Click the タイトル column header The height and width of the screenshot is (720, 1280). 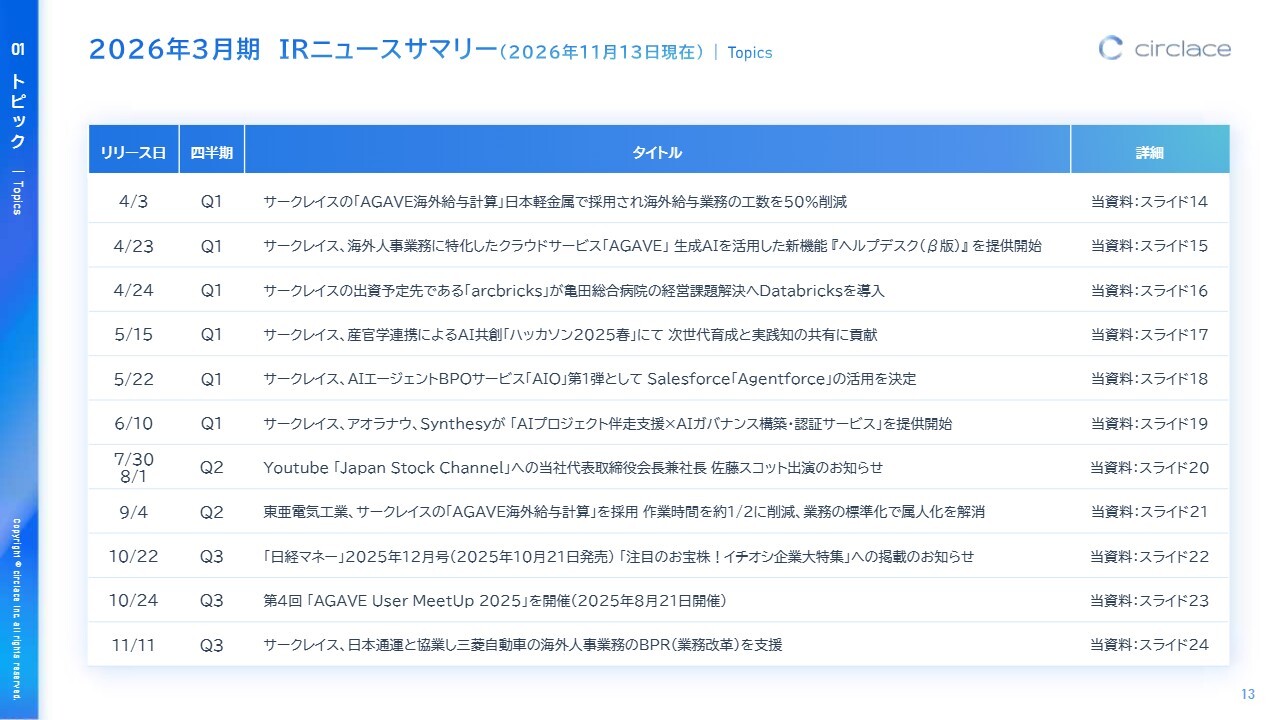(657, 153)
